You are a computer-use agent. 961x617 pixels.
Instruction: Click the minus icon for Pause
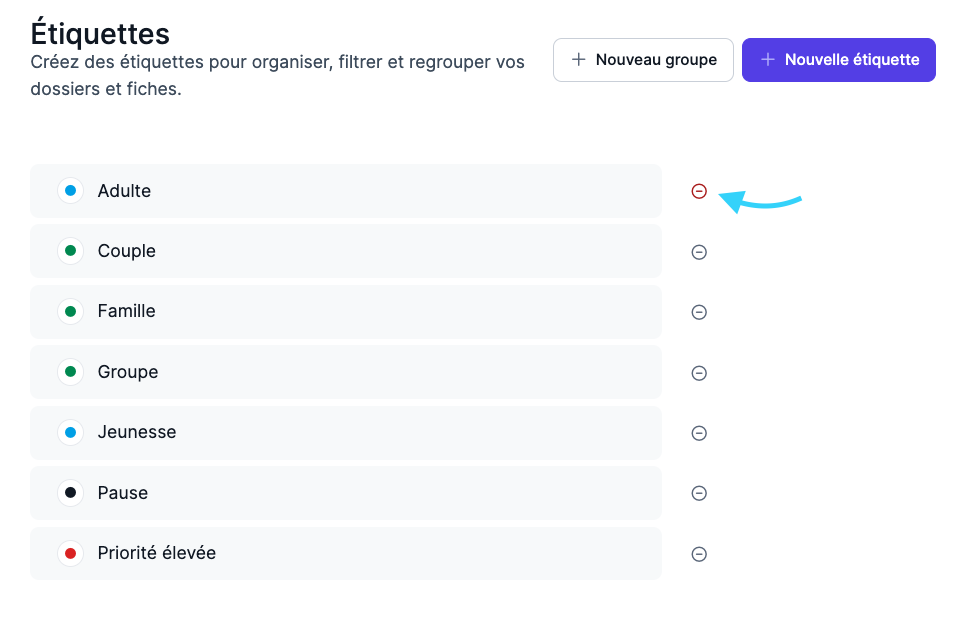(x=699, y=493)
